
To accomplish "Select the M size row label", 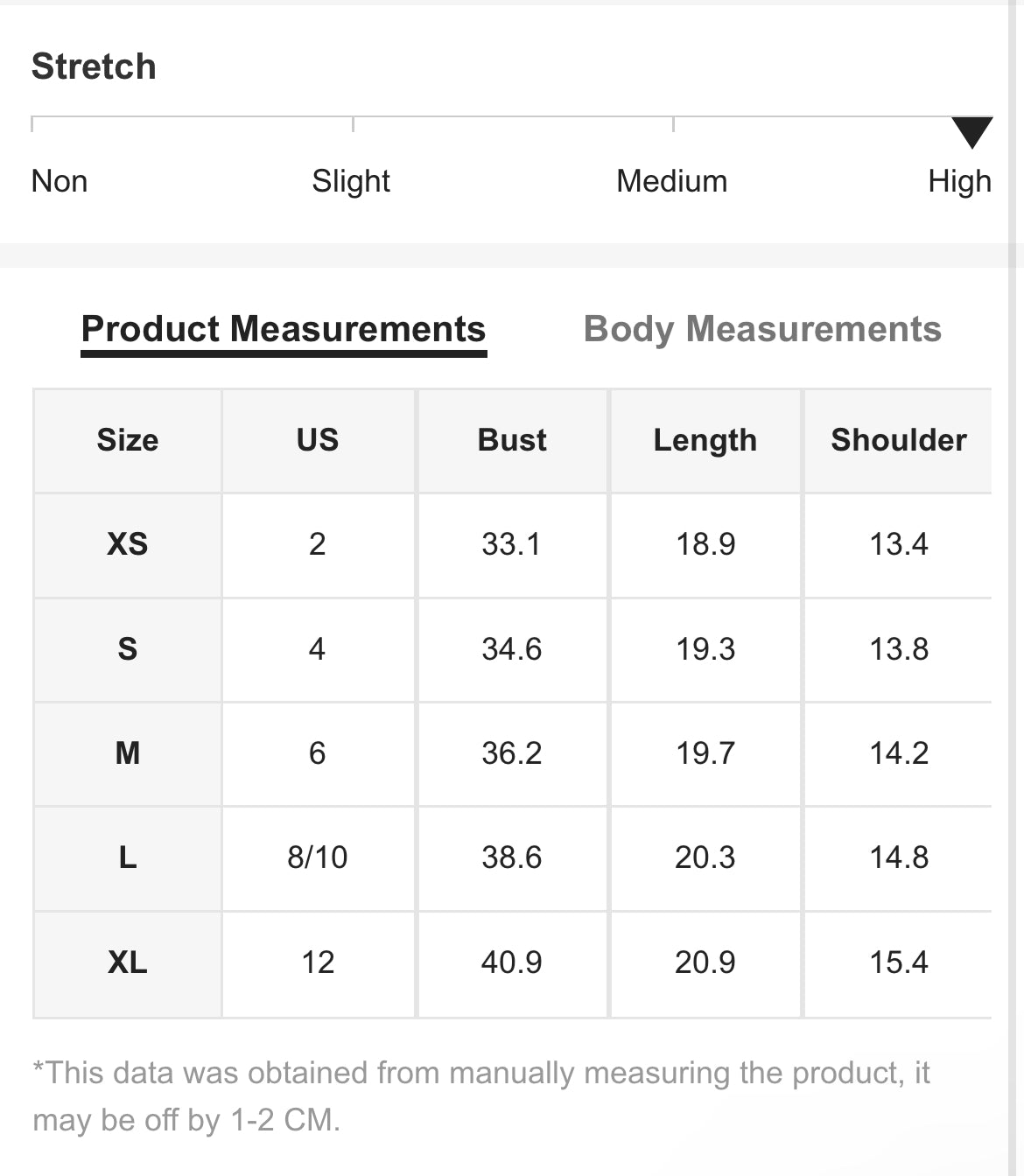I will (128, 753).
